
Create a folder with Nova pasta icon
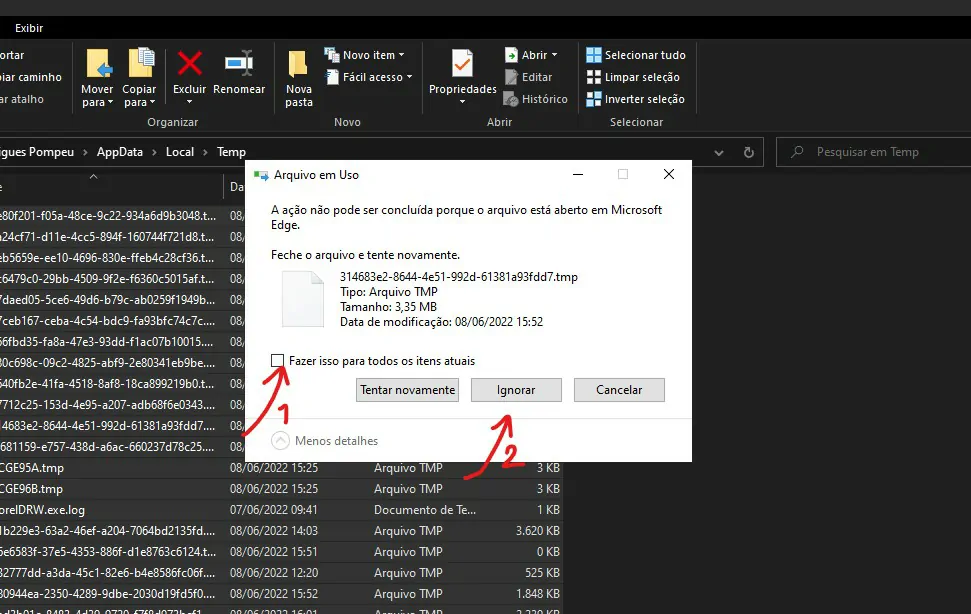(298, 64)
